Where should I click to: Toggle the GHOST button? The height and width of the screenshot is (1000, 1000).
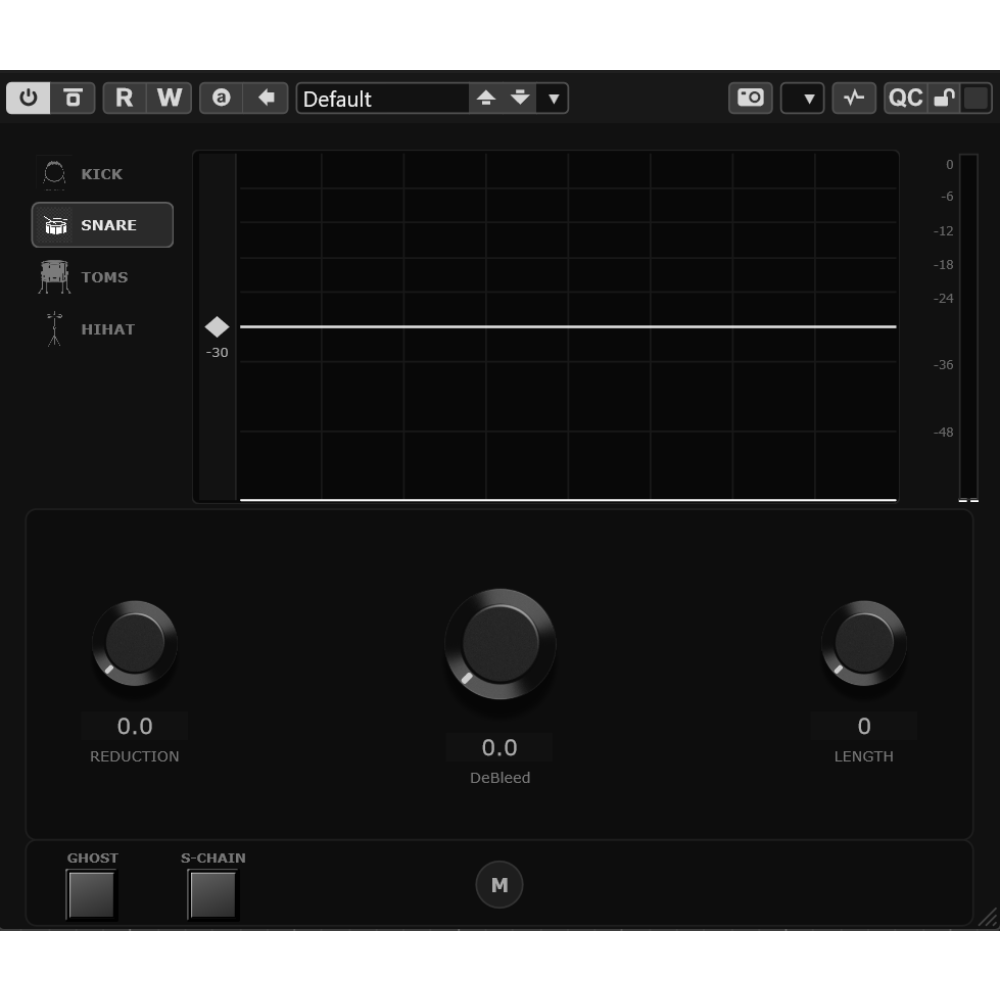coord(92,893)
